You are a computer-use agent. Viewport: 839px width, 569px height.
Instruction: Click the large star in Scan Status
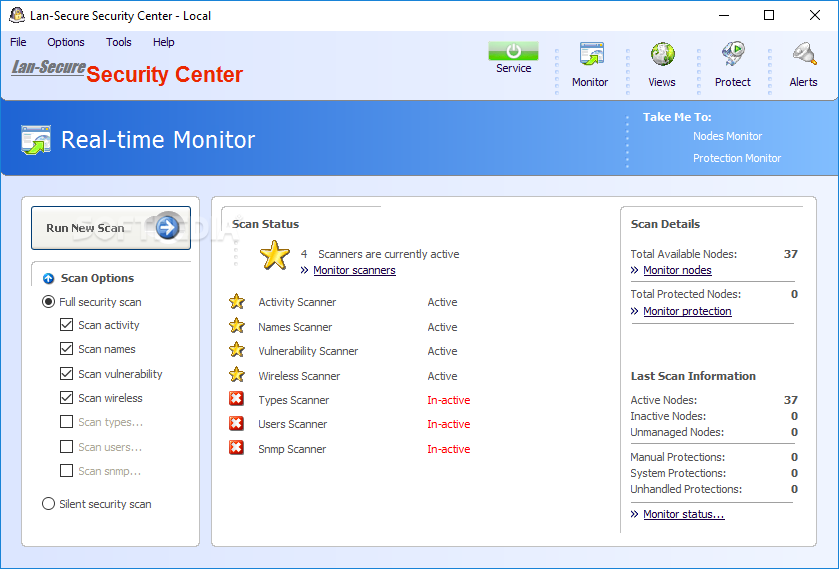pos(274,255)
